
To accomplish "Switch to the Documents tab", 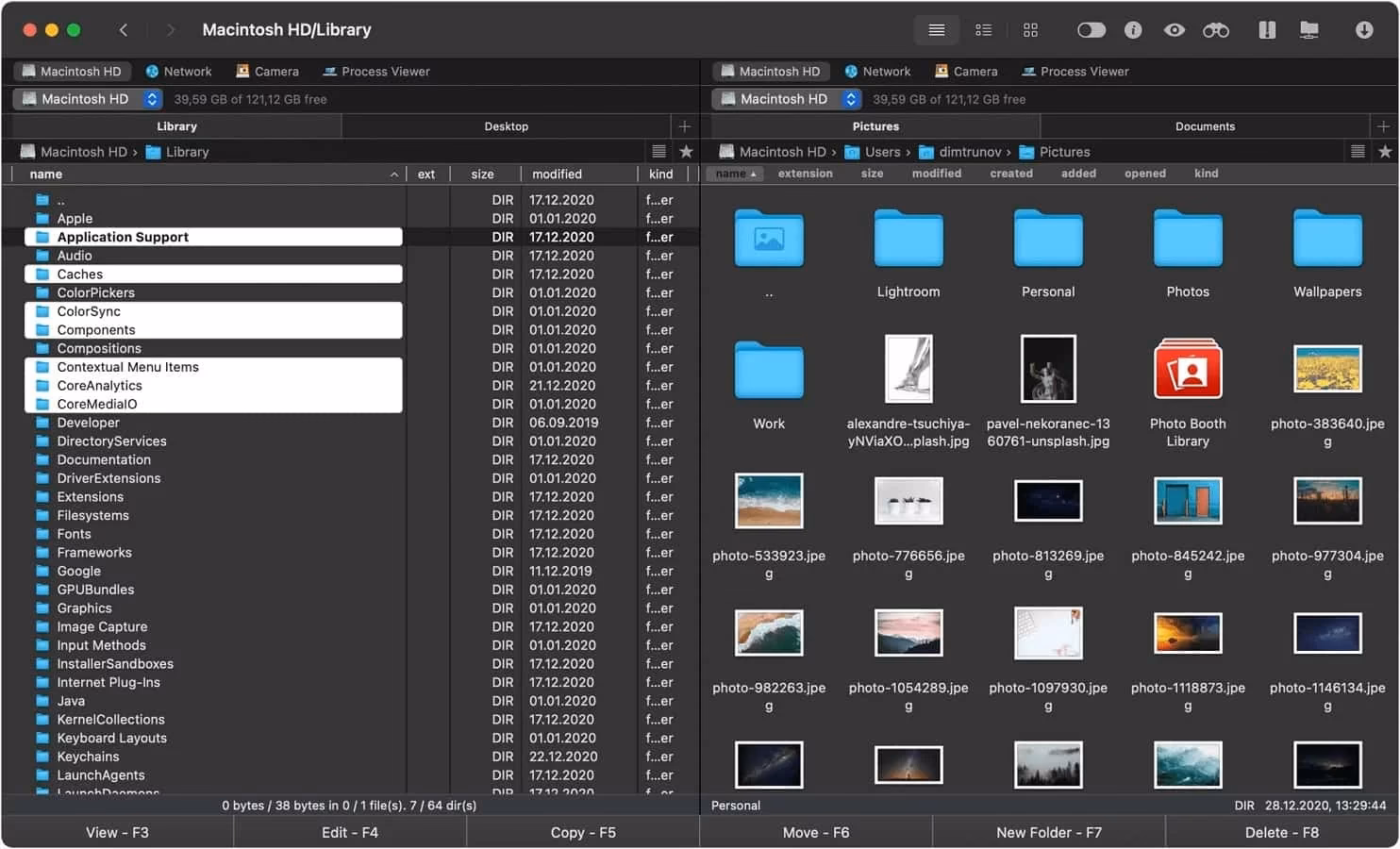I will point(1205,125).
